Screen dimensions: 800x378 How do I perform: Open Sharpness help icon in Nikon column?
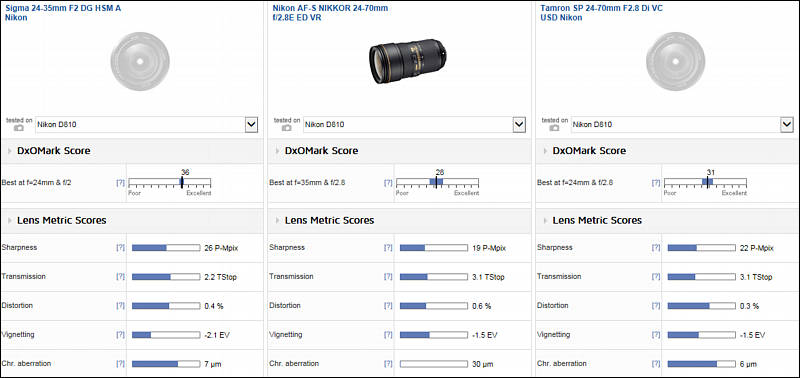tap(388, 247)
